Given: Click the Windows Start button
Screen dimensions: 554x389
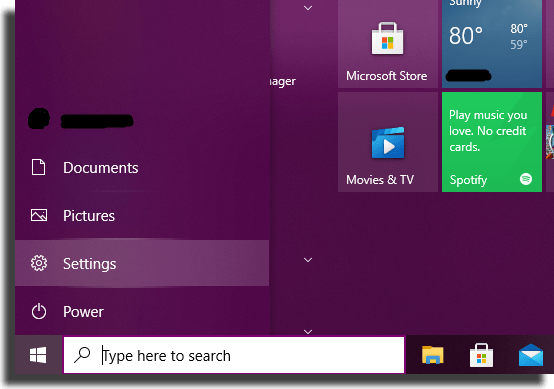Looking at the screenshot, I should point(38,355).
